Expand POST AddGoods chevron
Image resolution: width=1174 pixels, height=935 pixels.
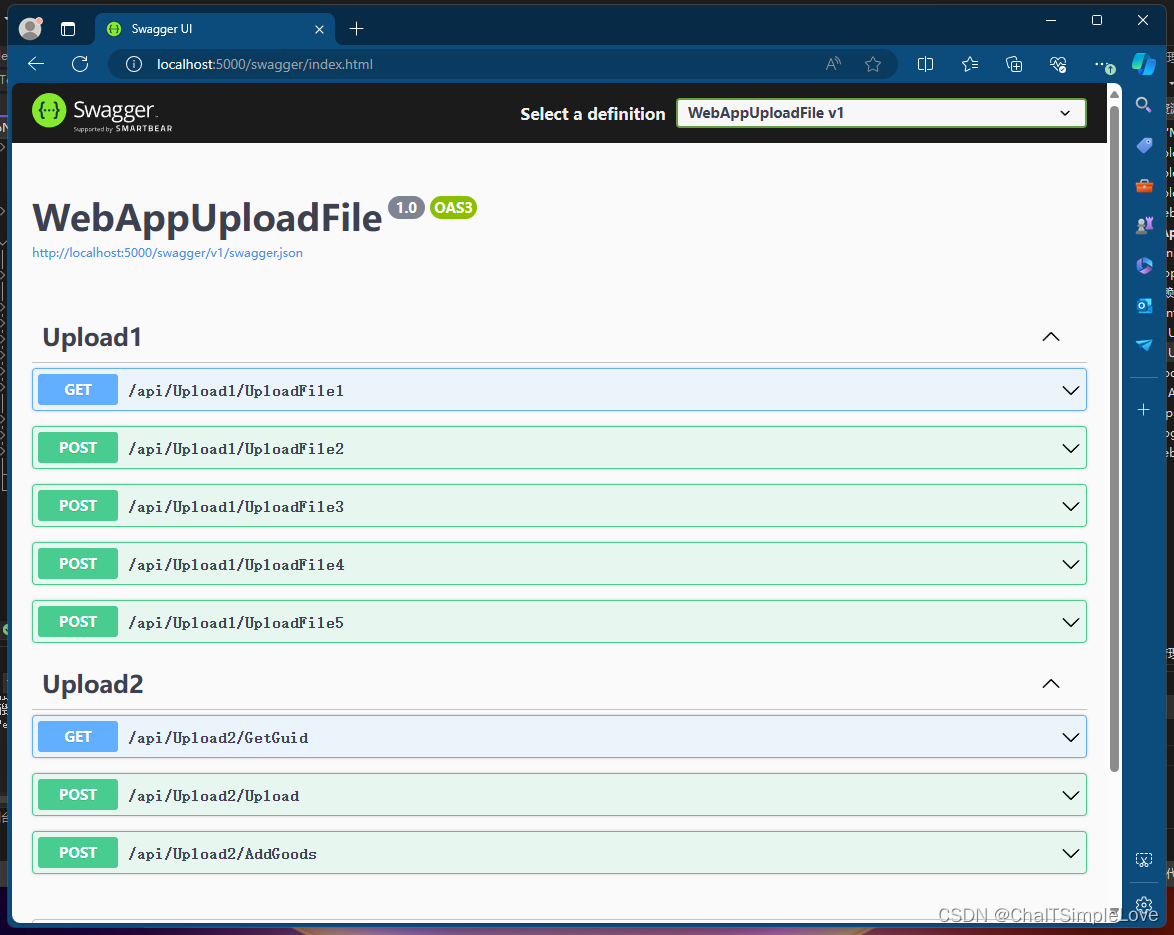1071,853
